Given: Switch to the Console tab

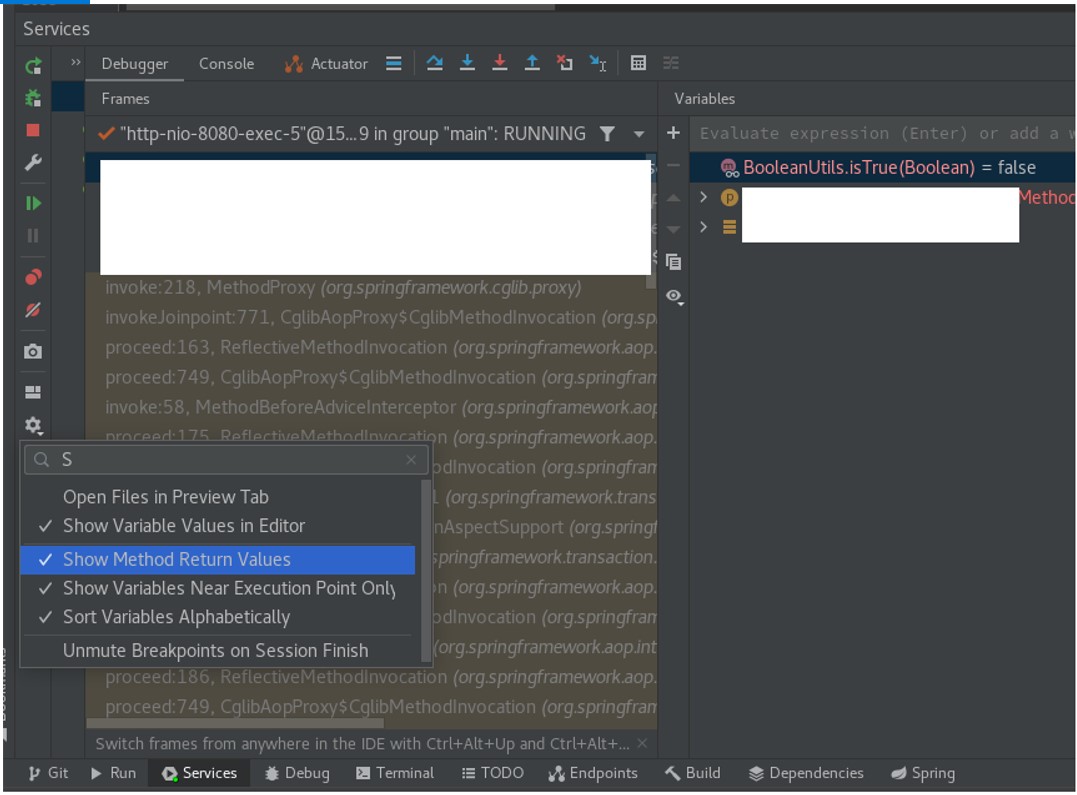Looking at the screenshot, I should [x=227, y=64].
